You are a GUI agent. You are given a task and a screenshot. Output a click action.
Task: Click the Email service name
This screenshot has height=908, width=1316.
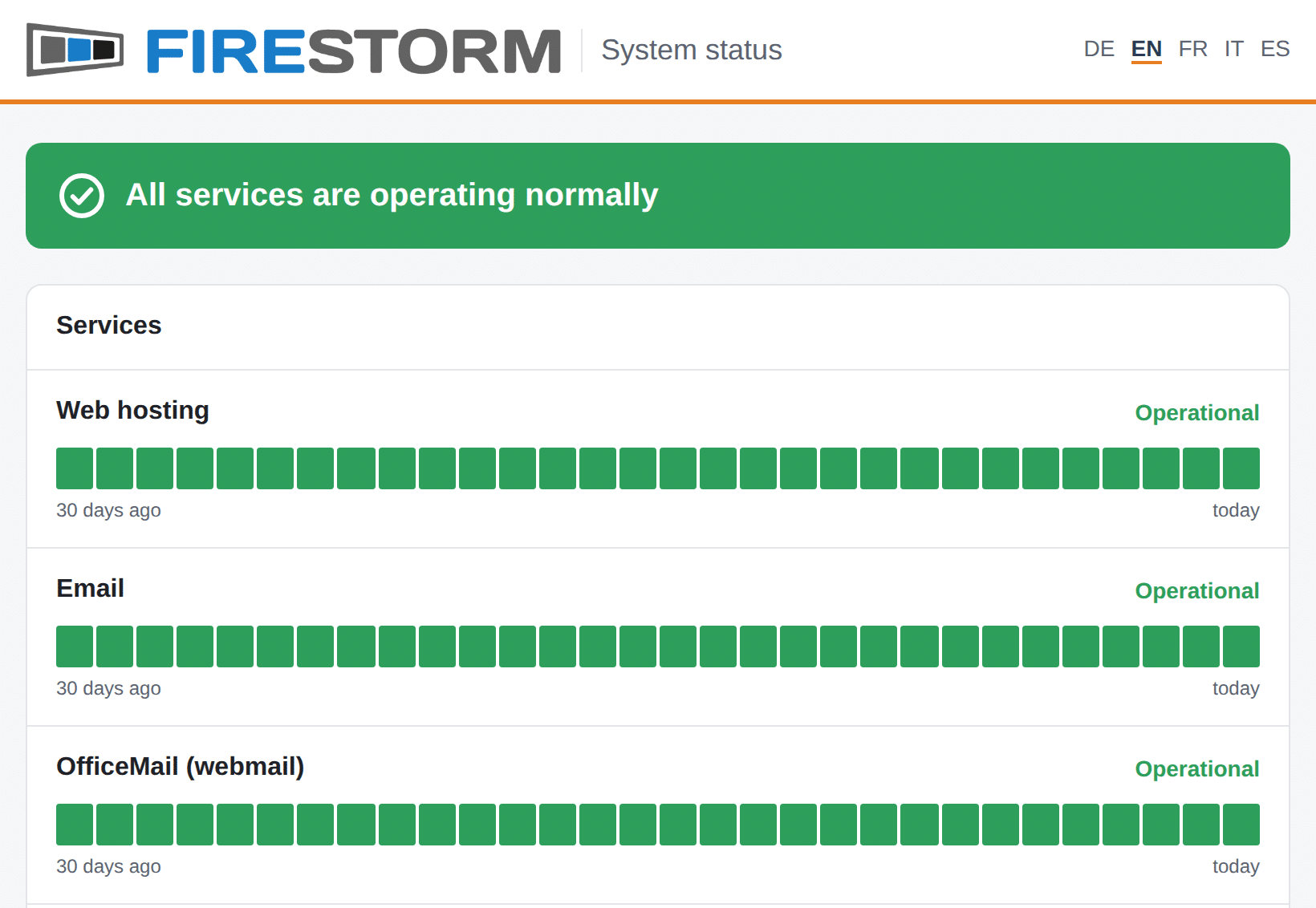[90, 588]
